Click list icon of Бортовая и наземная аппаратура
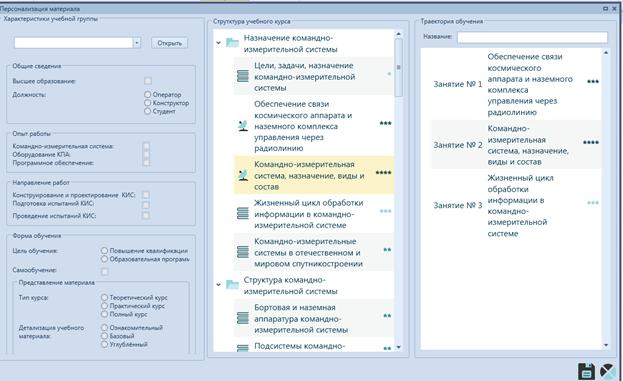Viewport: 623px width, 381px height. (x=243, y=318)
